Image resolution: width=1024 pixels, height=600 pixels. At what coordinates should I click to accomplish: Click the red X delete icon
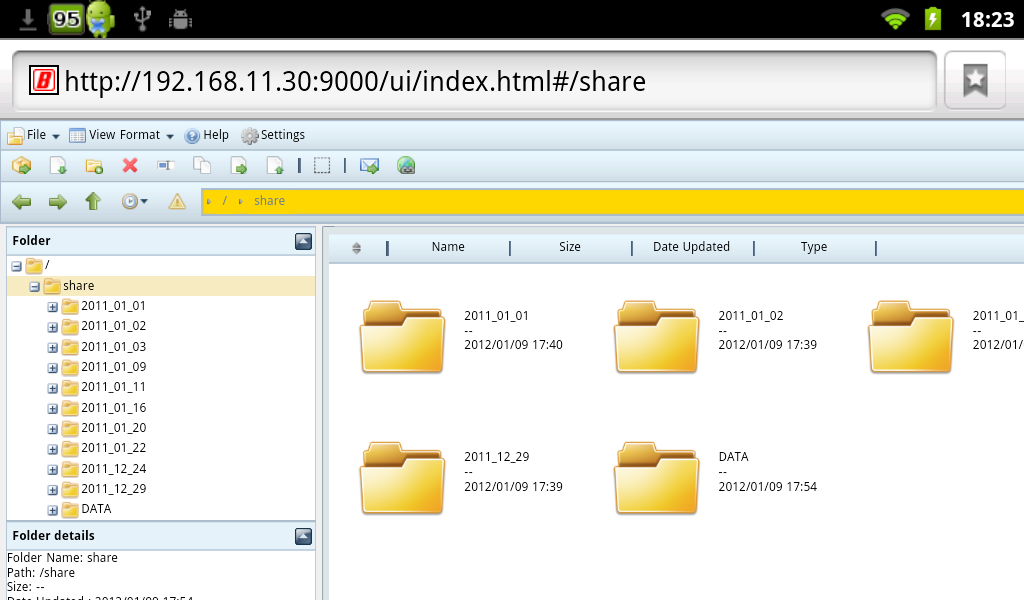coord(130,166)
